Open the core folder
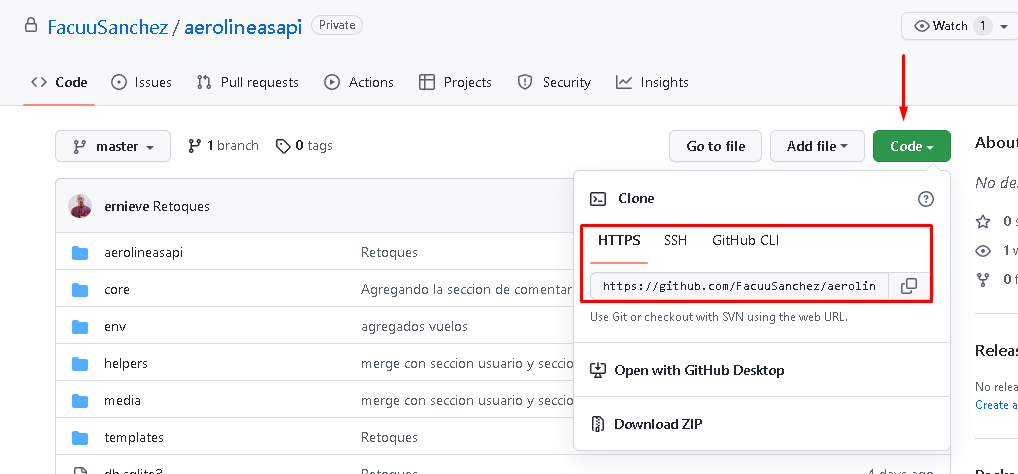The image size is (1018, 474). click(117, 290)
